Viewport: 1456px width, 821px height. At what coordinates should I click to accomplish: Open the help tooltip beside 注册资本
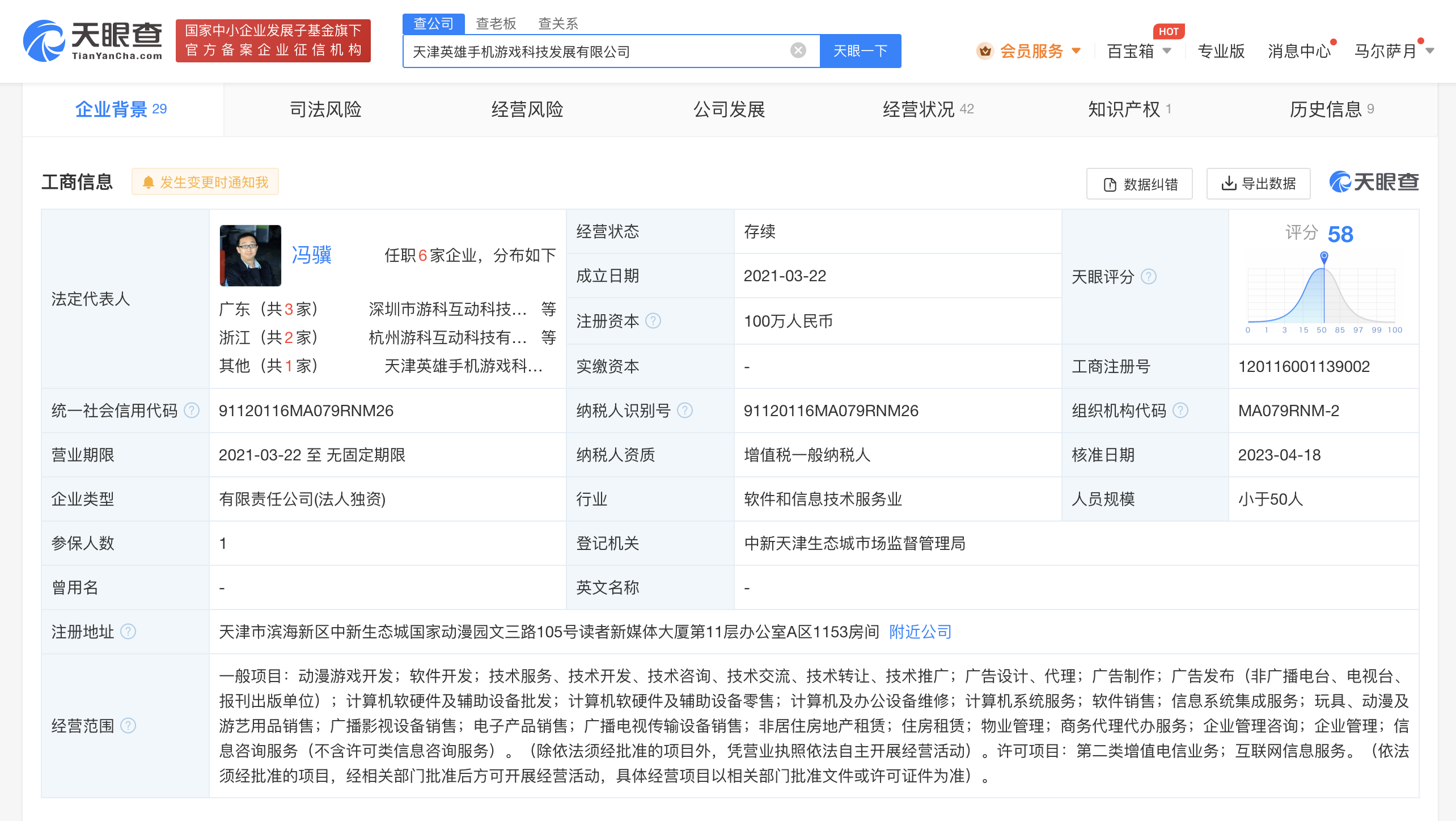[652, 321]
